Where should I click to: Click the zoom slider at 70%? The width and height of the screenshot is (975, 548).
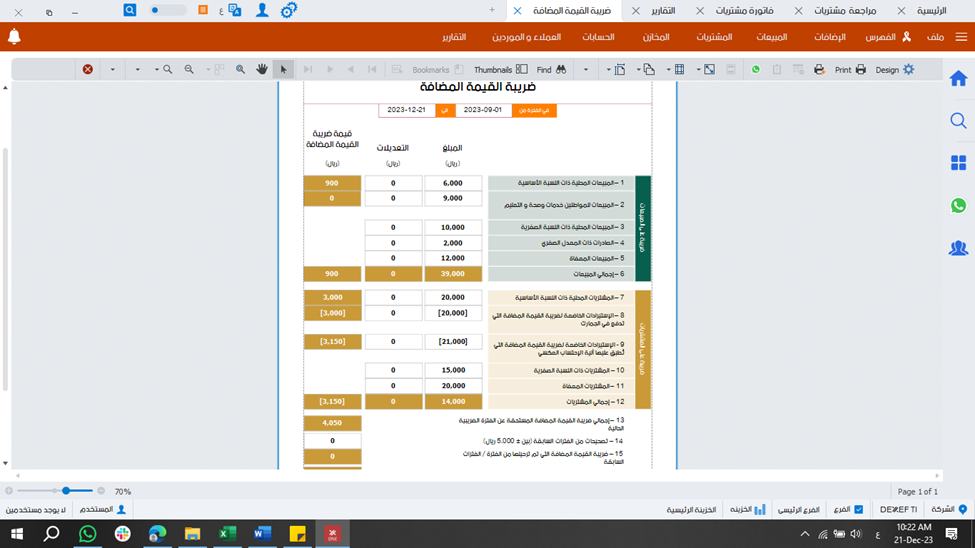[x=66, y=491]
